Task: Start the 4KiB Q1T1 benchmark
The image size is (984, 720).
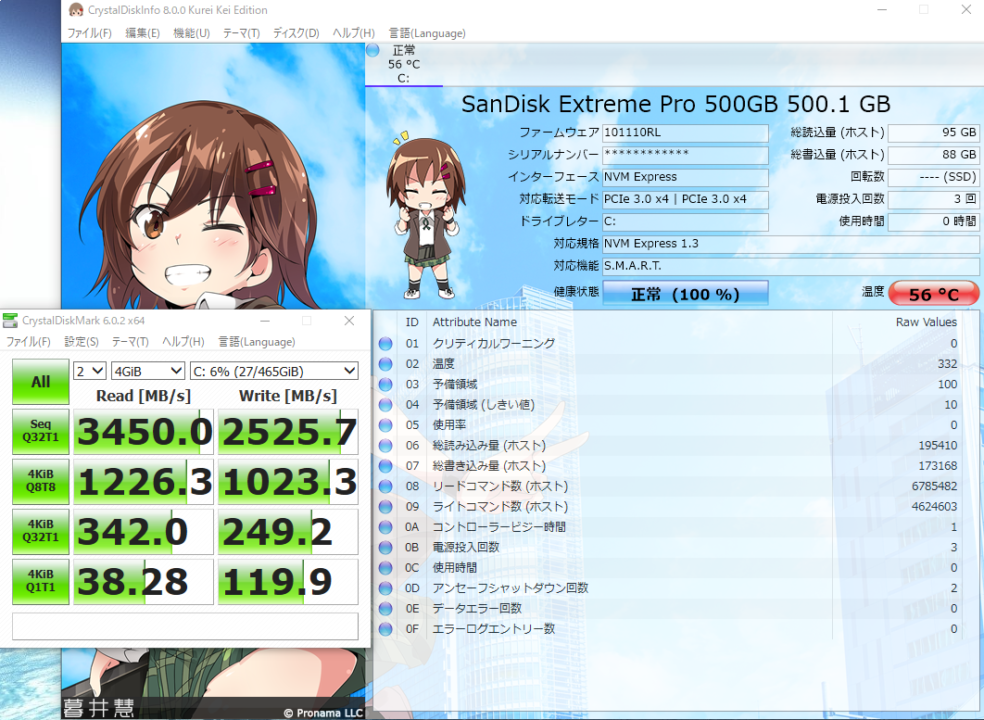Action: (41, 582)
